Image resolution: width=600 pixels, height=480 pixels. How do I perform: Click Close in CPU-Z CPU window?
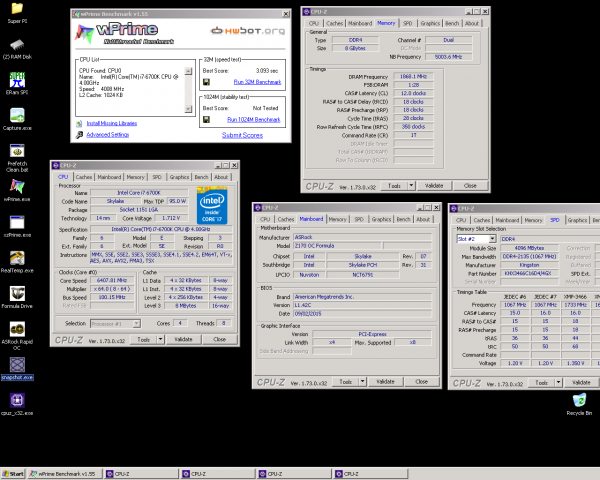(x=219, y=340)
